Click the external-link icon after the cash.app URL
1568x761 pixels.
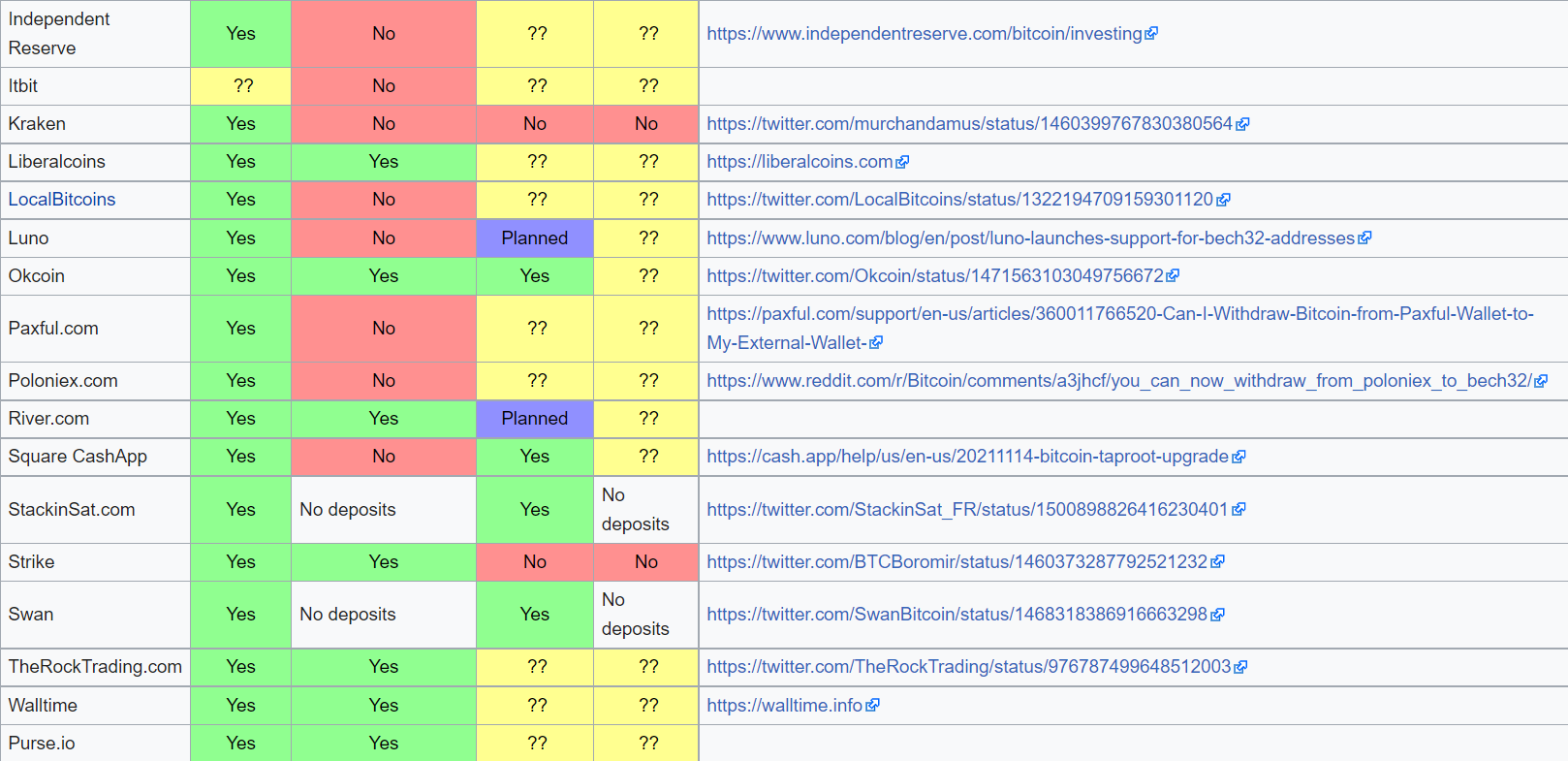(x=1239, y=457)
